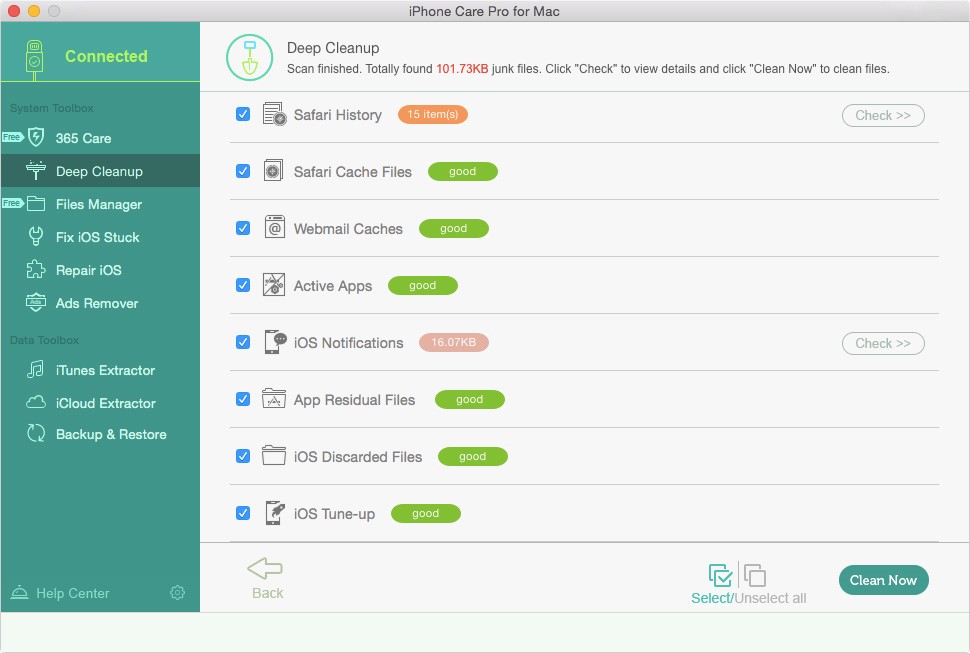
Task: Click the 'good' badge for iOS Discarded Files
Action: point(473,456)
